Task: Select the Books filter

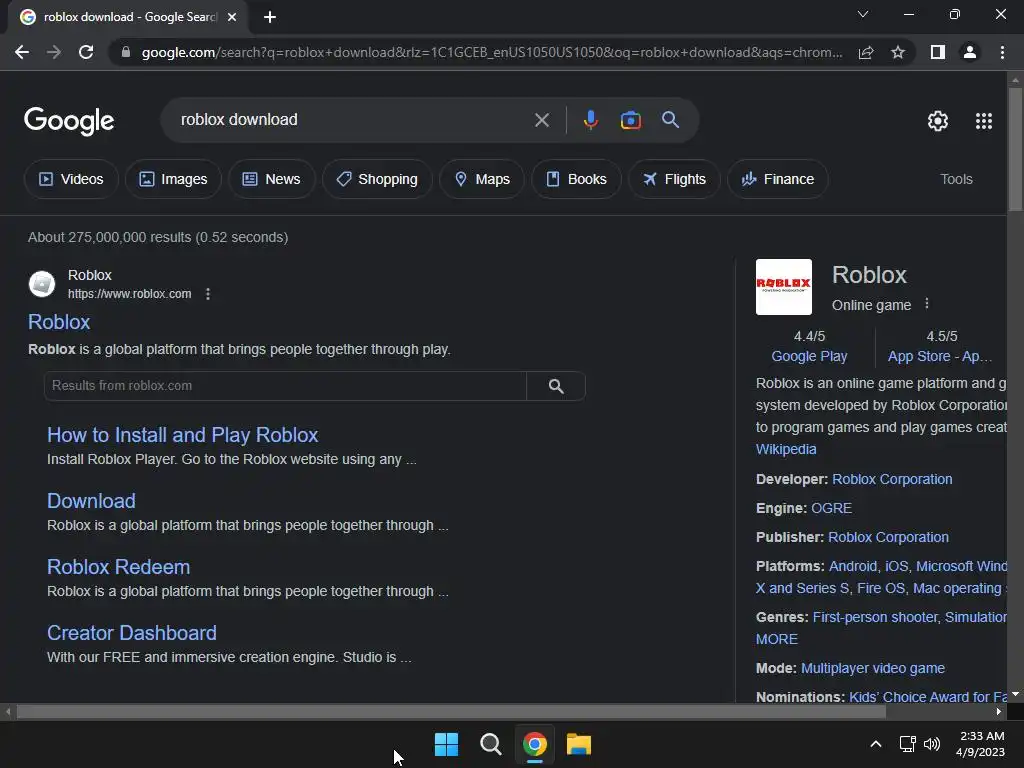Action: (576, 179)
